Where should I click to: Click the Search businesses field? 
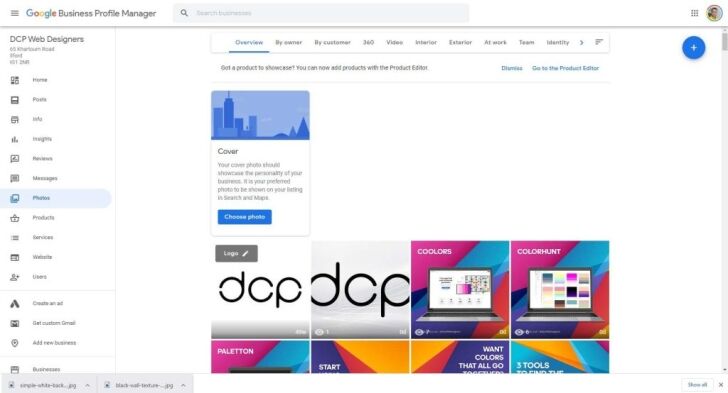pyautogui.click(x=320, y=13)
